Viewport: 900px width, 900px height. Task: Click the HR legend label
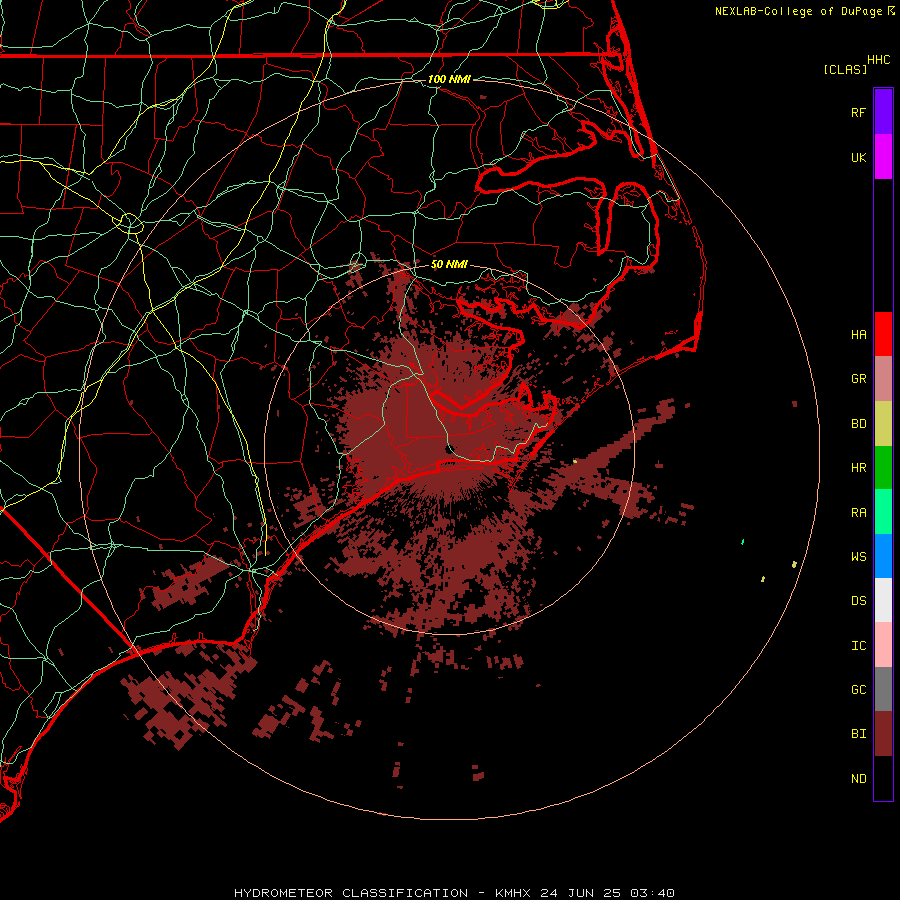858,468
